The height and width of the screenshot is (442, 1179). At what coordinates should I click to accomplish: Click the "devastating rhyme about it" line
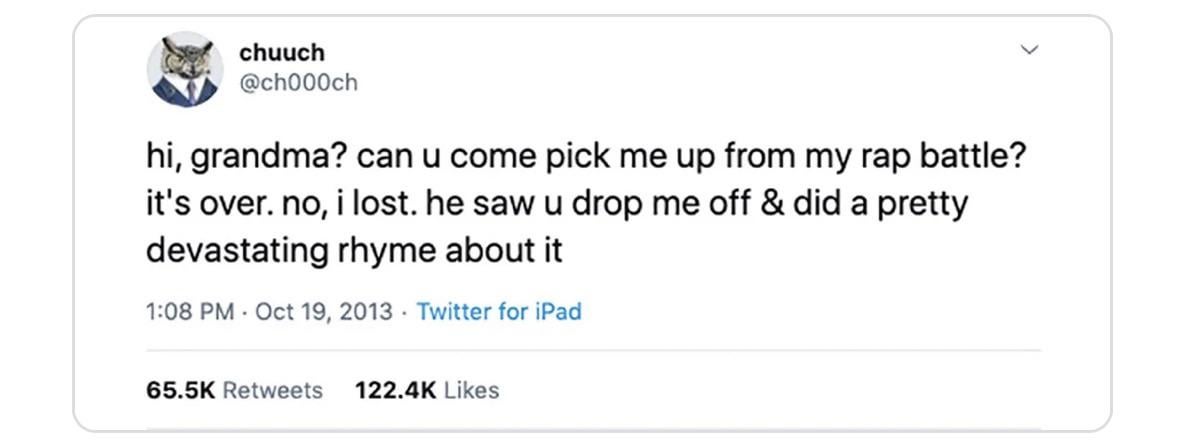[354, 250]
